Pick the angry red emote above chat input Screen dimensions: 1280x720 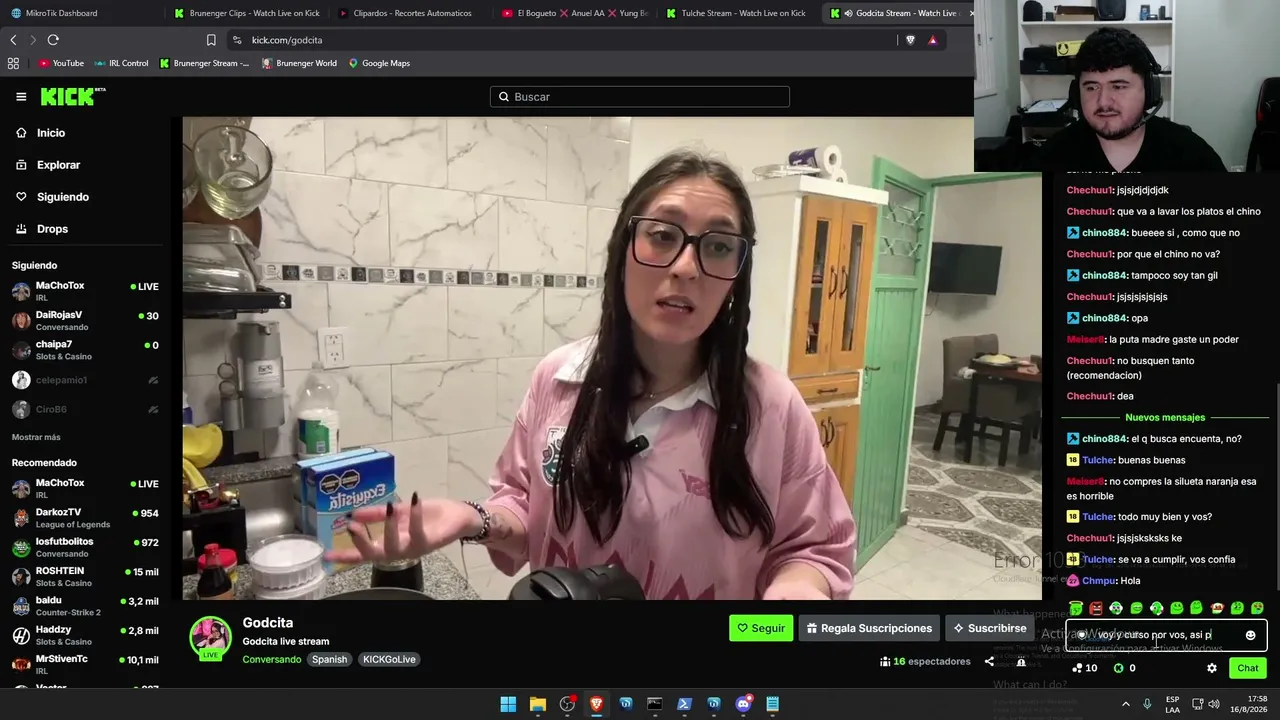pyautogui.click(x=1096, y=608)
